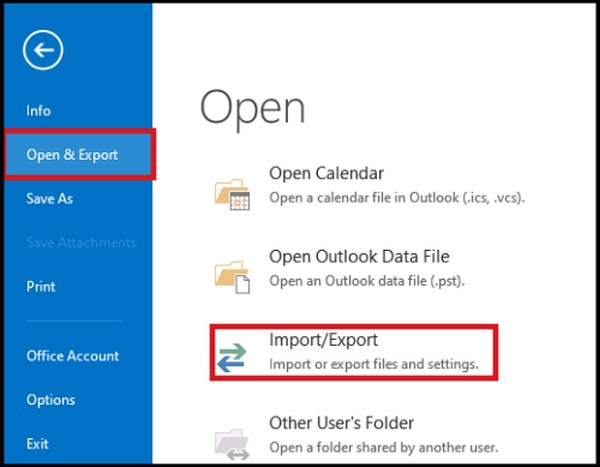600x467 pixels.
Task: Open the Info tab in sidebar
Action: (38, 111)
